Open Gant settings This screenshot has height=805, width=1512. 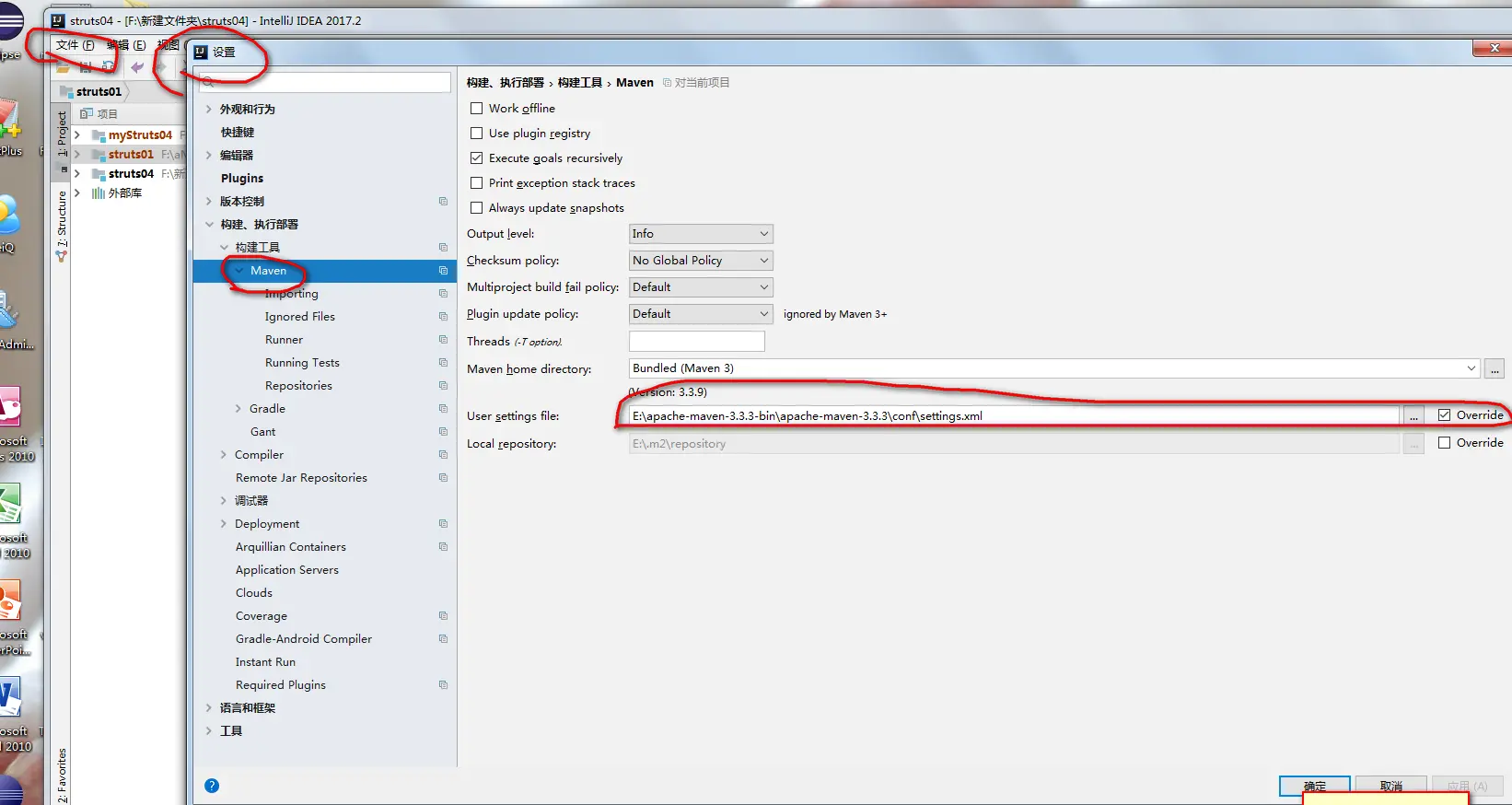pyautogui.click(x=262, y=431)
